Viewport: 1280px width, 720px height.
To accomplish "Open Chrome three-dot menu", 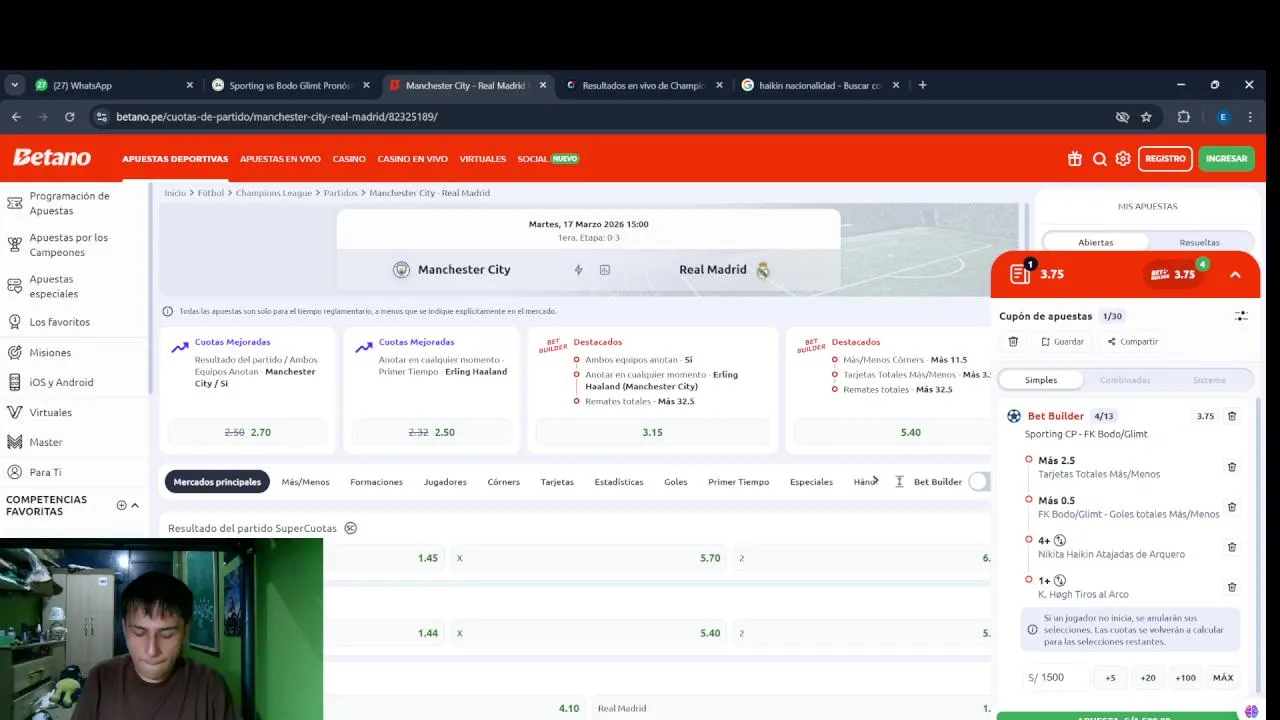I will 1250,117.
